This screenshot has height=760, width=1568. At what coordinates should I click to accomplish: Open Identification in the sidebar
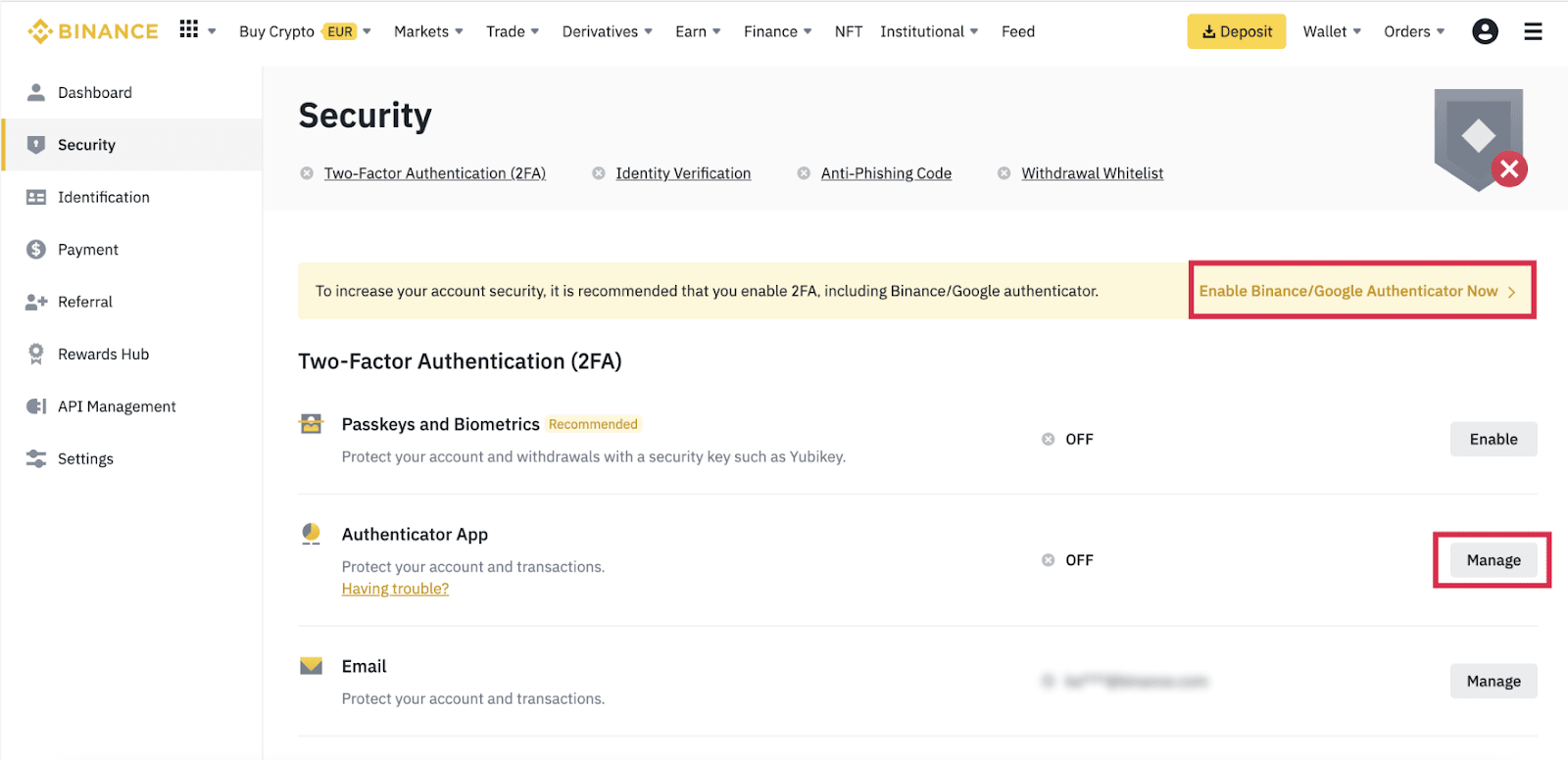click(x=103, y=197)
